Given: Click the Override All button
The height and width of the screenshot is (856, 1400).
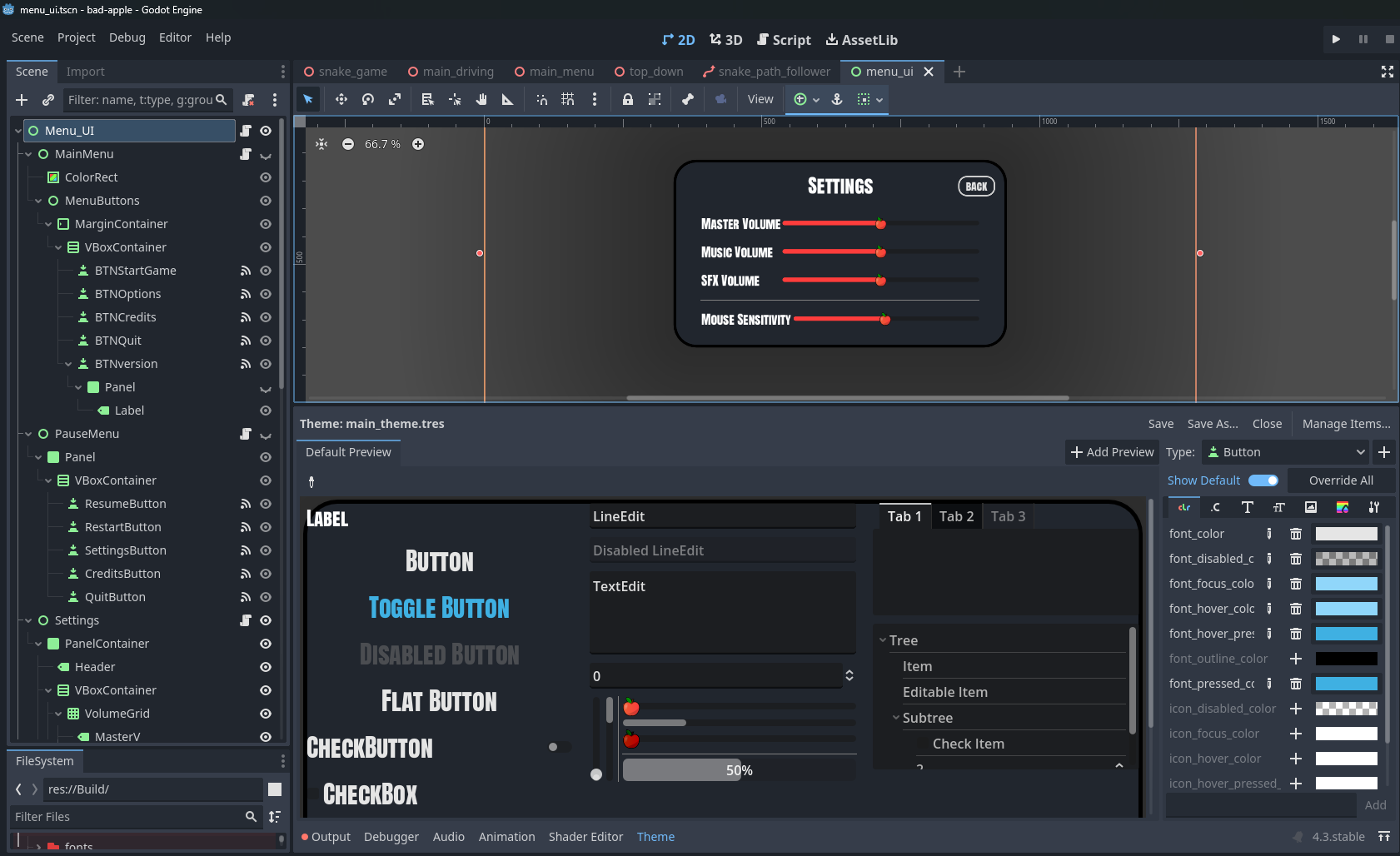Looking at the screenshot, I should pyautogui.click(x=1340, y=480).
